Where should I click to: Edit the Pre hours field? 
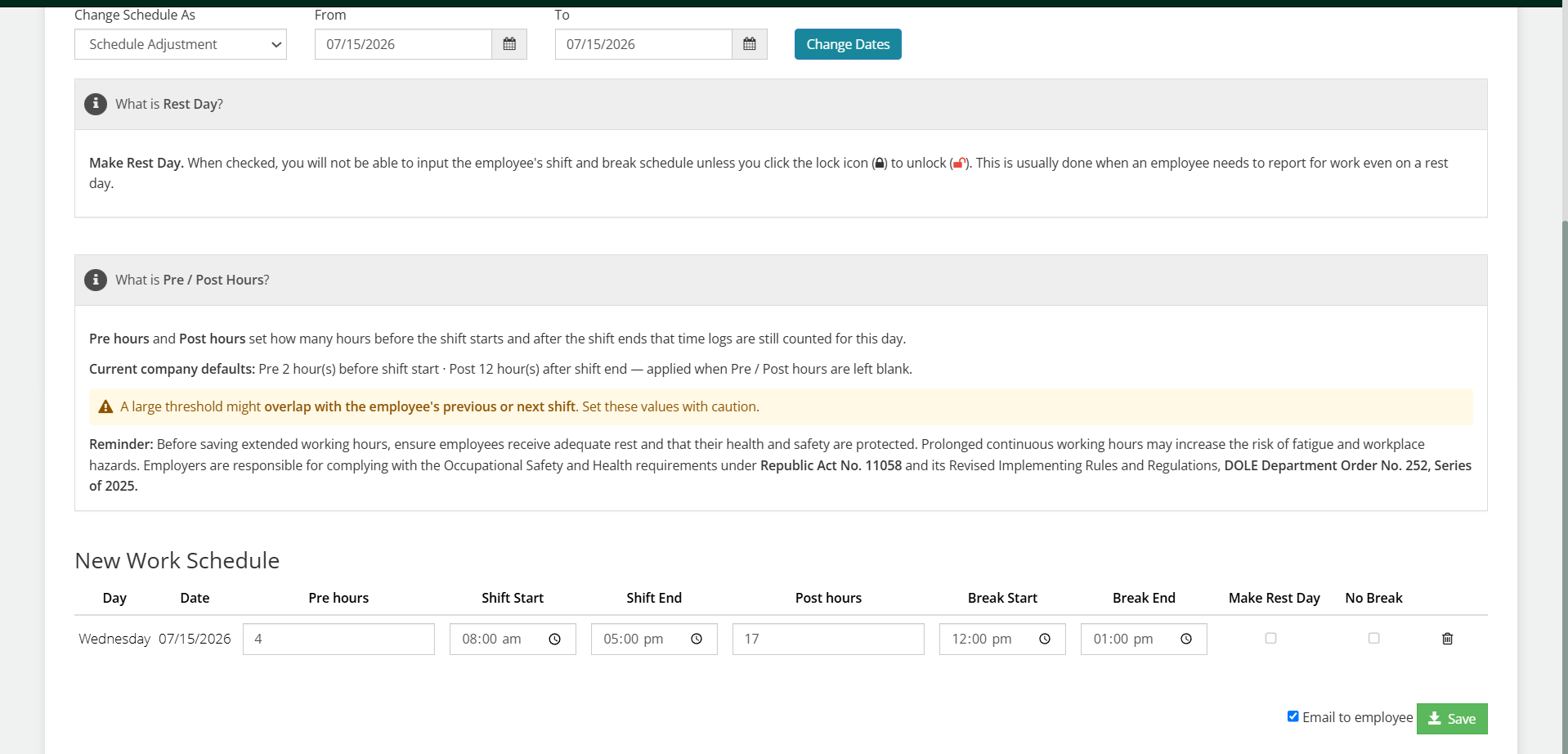(x=338, y=640)
